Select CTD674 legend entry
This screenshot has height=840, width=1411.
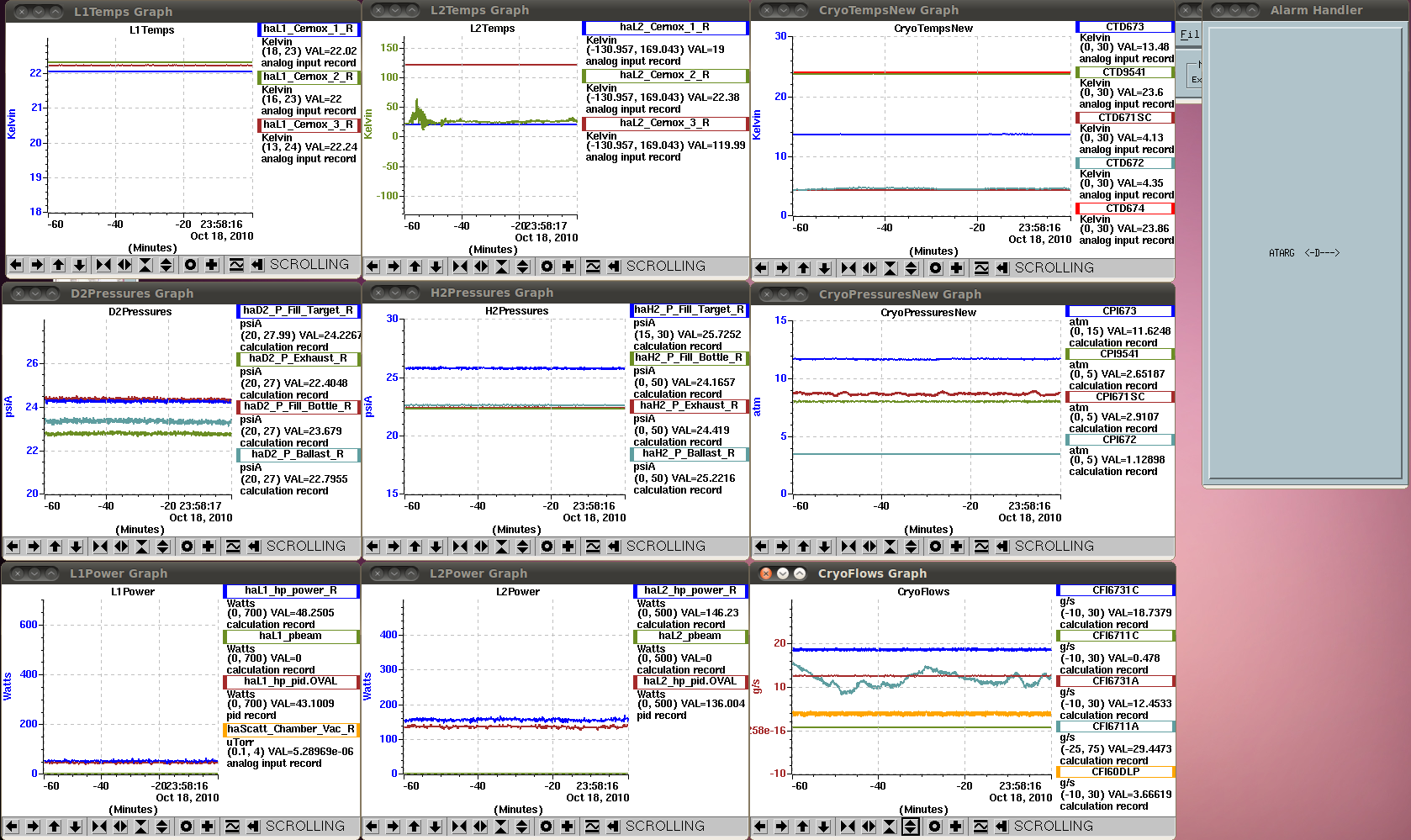(x=1125, y=209)
